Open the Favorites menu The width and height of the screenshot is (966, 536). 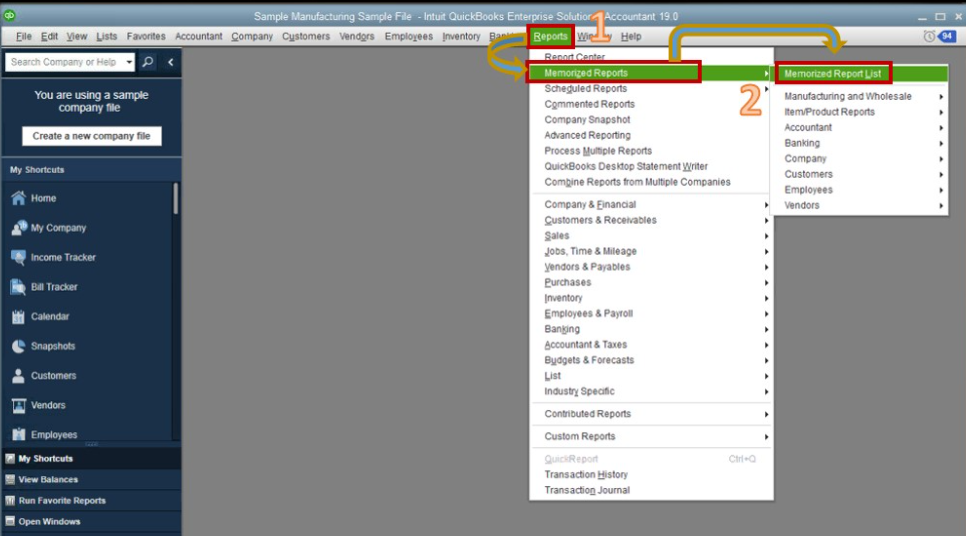(146, 36)
